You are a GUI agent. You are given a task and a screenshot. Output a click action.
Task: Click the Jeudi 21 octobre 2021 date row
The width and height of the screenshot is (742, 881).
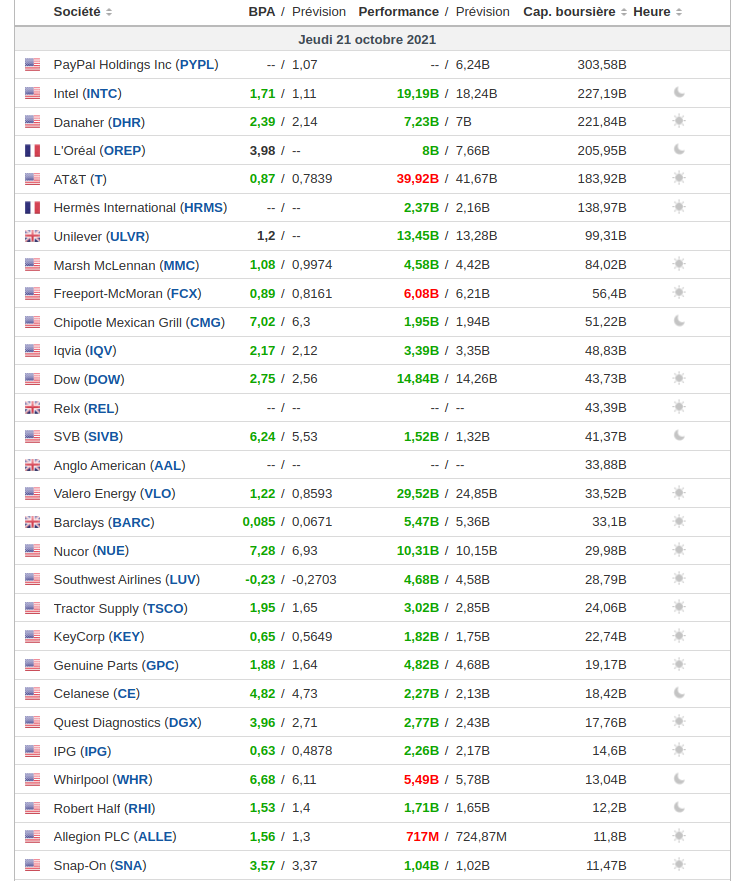[x=367, y=40]
